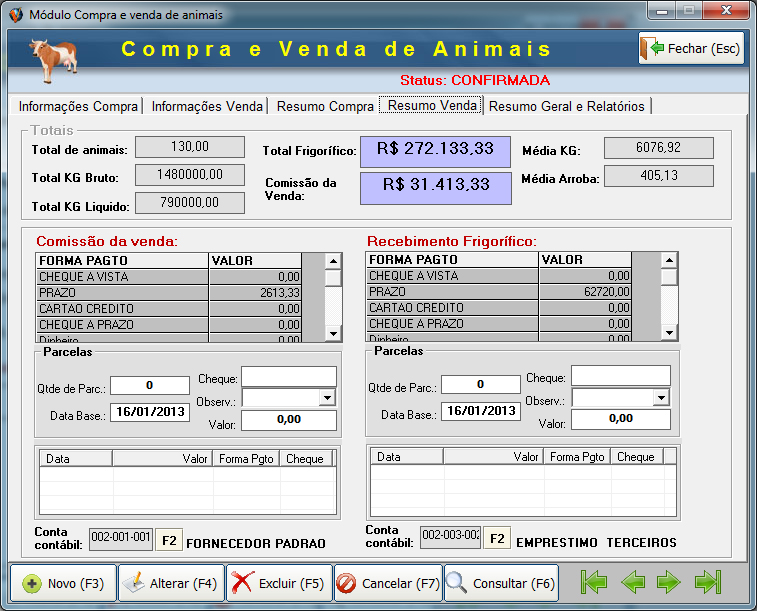Screen dimensions: 757x611
Task: Select PRAZO row in Comissão da venda
Action: point(169,292)
